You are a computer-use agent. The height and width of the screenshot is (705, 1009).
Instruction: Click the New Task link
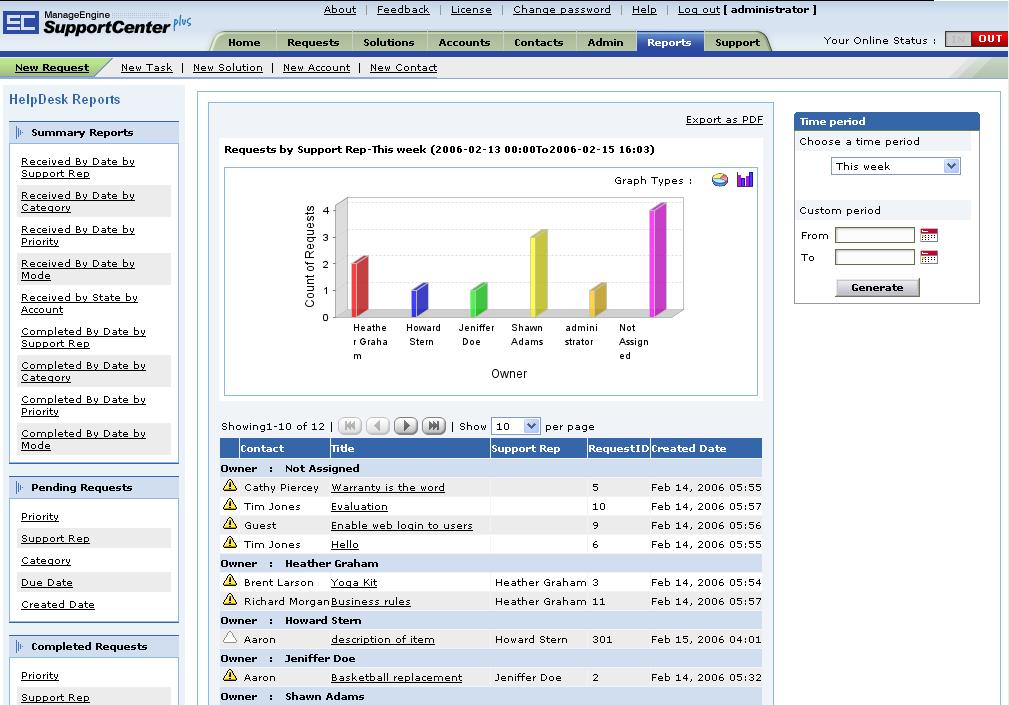pyautogui.click(x=147, y=68)
